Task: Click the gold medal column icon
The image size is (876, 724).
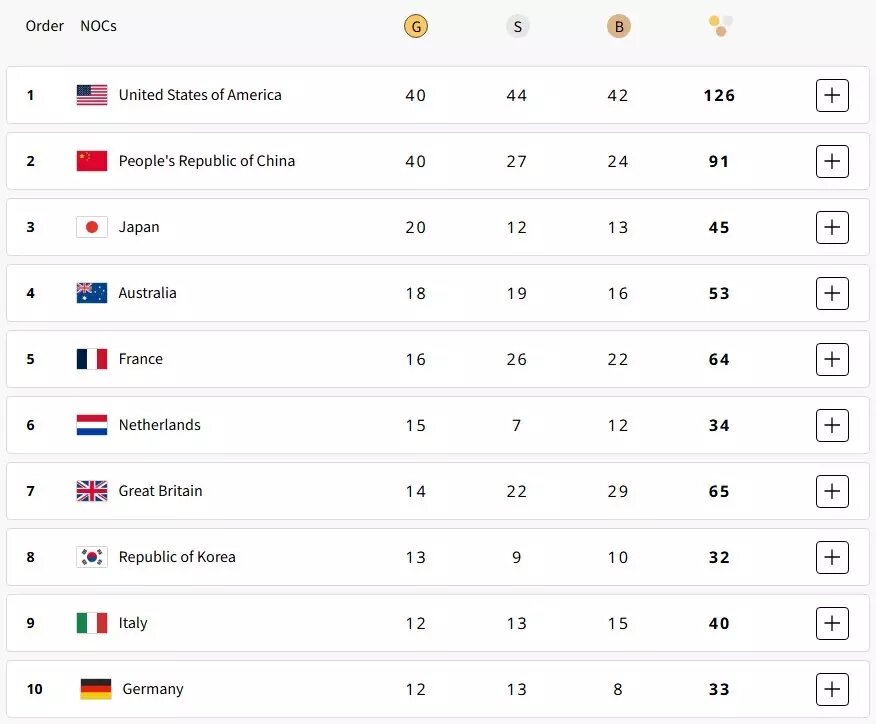Action: point(416,26)
